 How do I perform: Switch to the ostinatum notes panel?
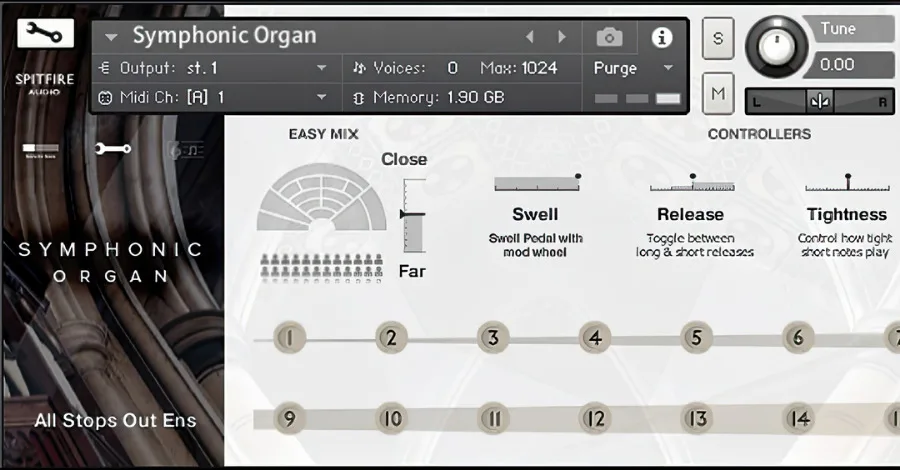[186, 150]
